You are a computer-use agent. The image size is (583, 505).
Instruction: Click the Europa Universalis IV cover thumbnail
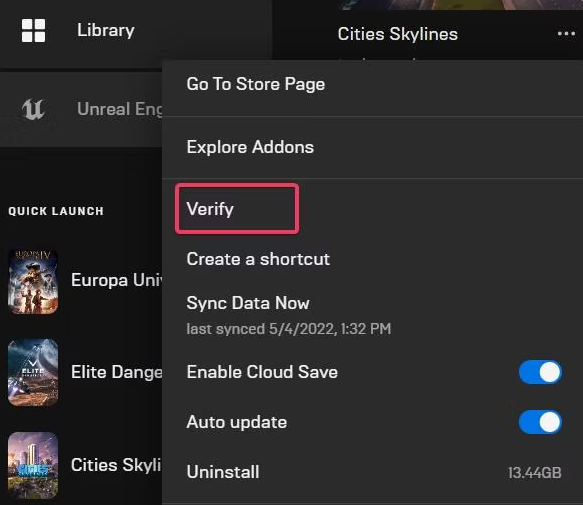tap(33, 282)
